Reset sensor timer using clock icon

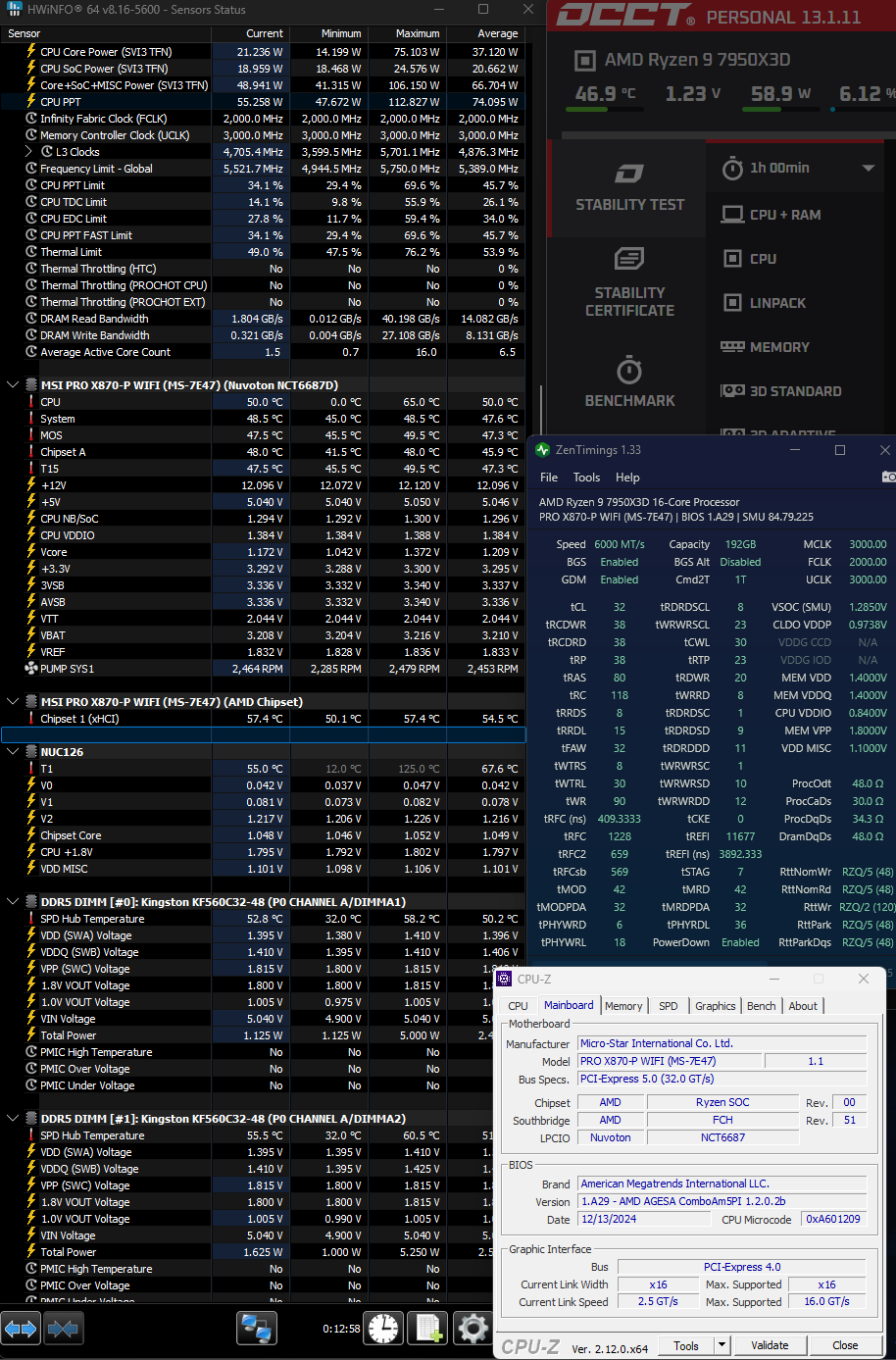(x=383, y=1329)
